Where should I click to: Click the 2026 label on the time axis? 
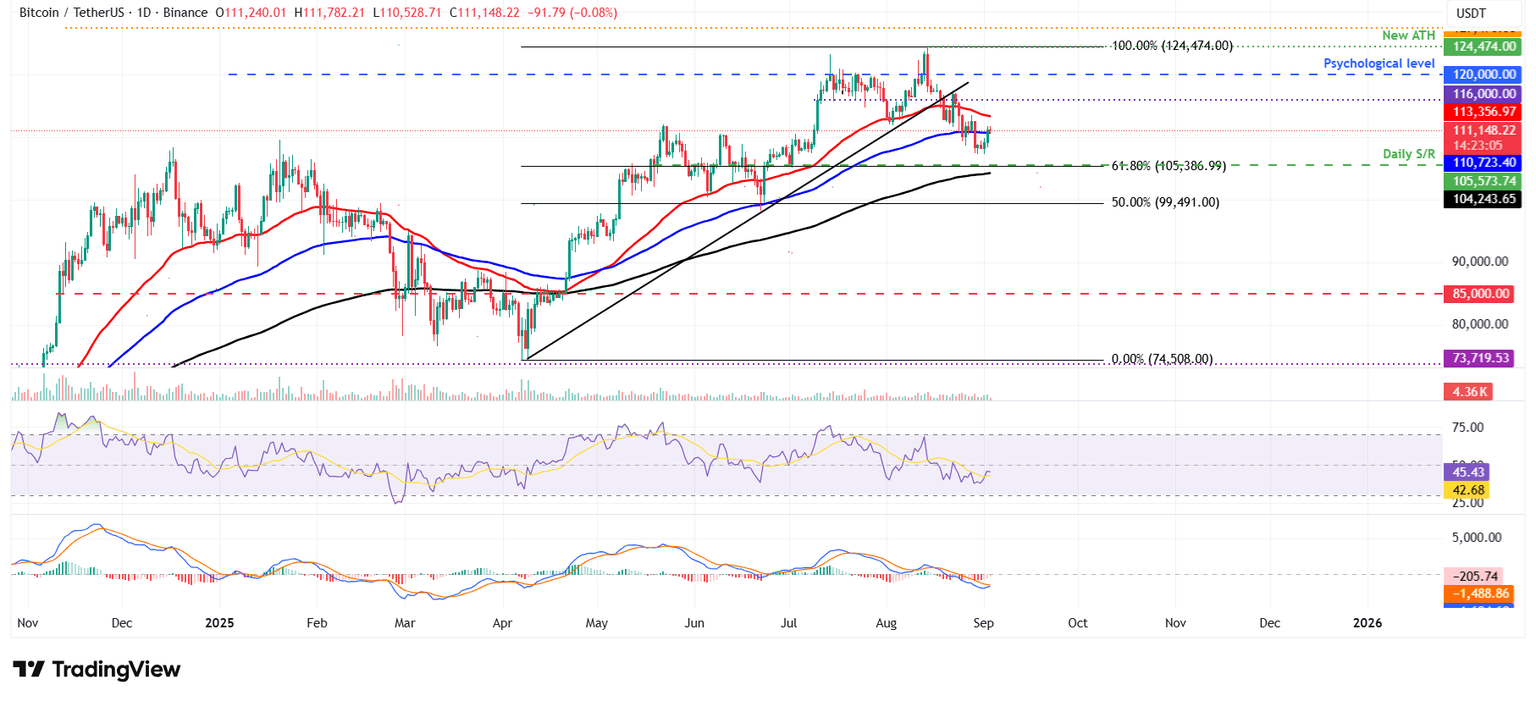1367,622
